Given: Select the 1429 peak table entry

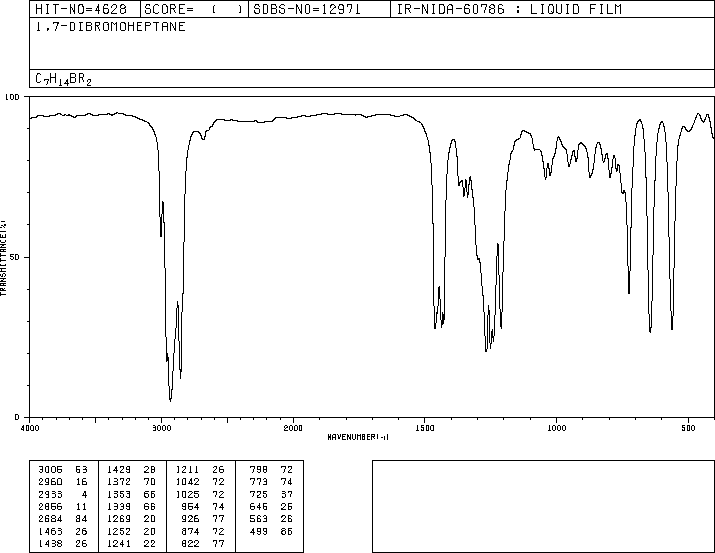Looking at the screenshot, I should click(x=119, y=469).
